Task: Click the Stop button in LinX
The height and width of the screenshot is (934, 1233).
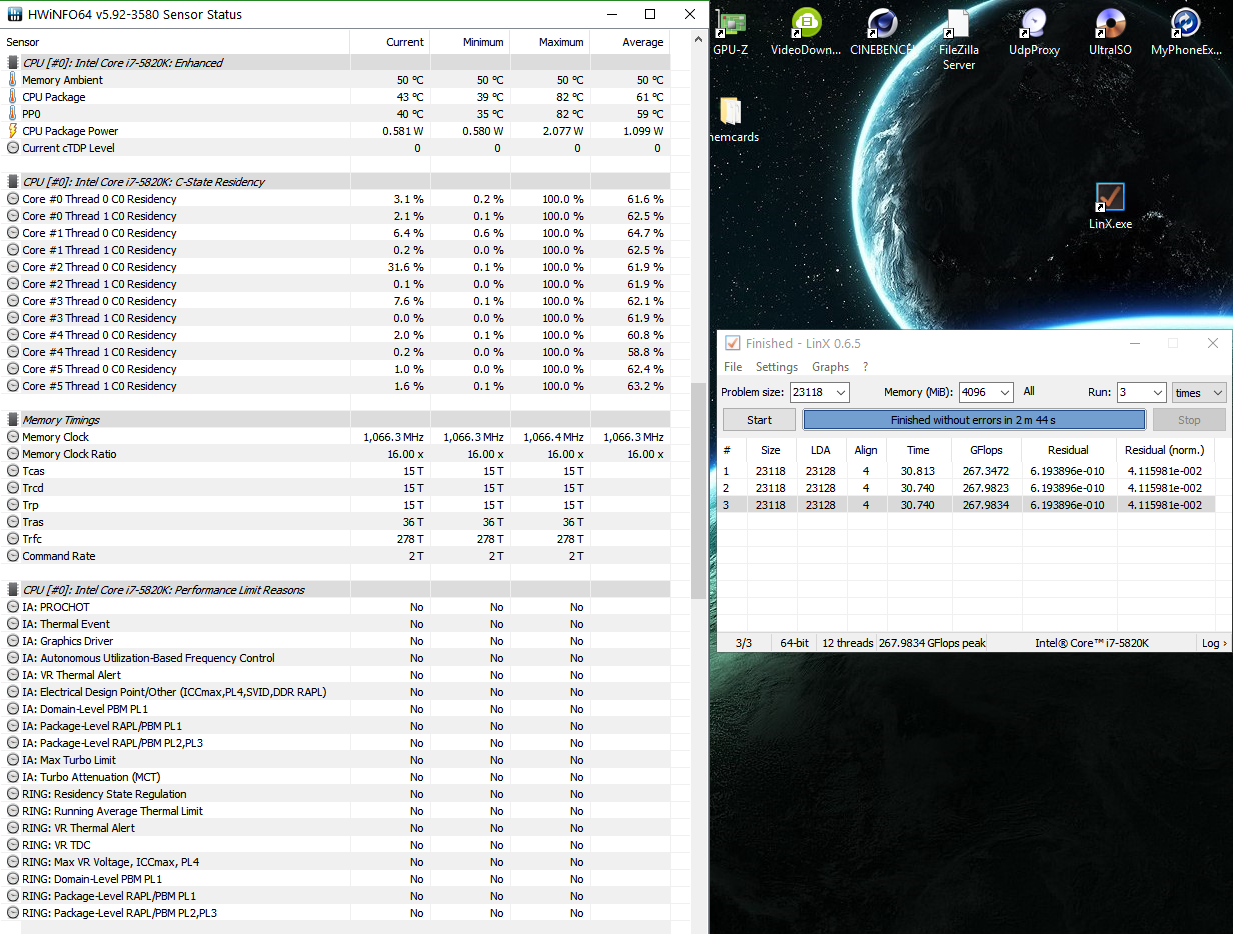Action: 1189,420
